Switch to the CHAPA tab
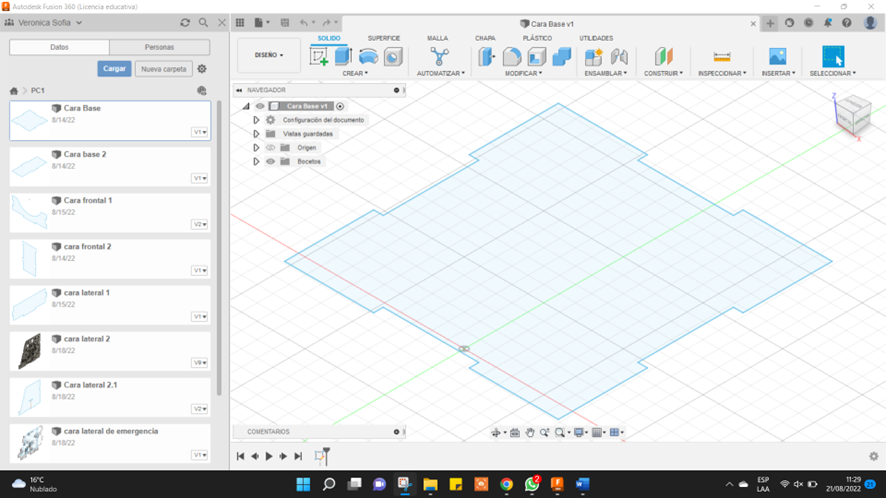Screen dimensions: 886x498 pyautogui.click(x=485, y=38)
